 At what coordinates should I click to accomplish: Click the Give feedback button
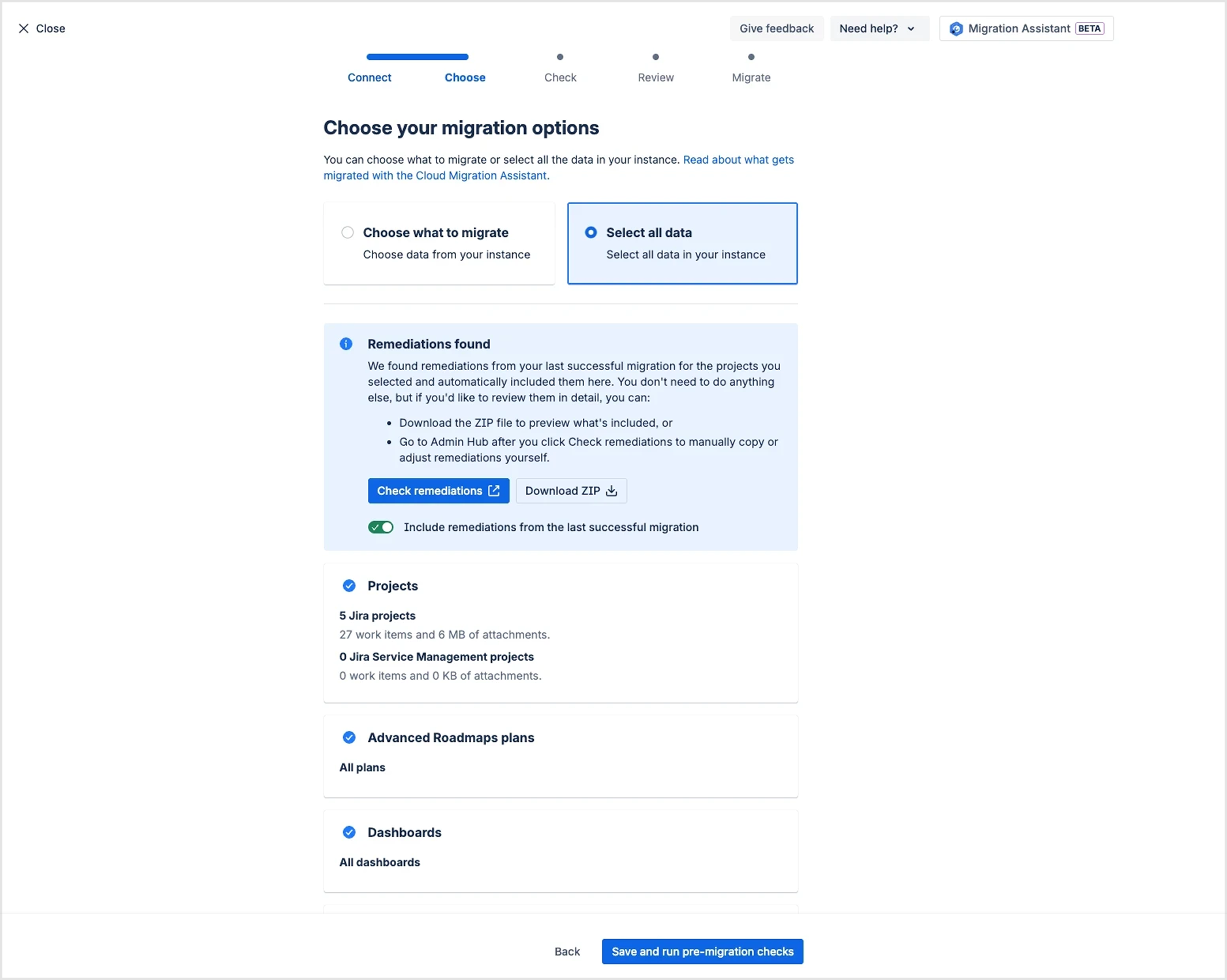point(777,28)
